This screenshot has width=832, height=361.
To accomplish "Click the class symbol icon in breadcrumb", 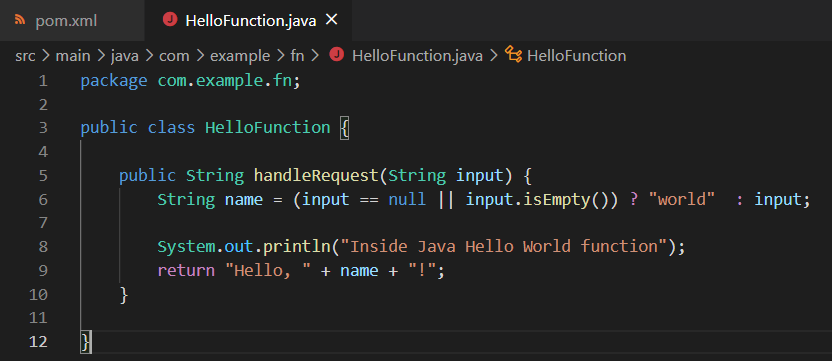I will tap(514, 55).
